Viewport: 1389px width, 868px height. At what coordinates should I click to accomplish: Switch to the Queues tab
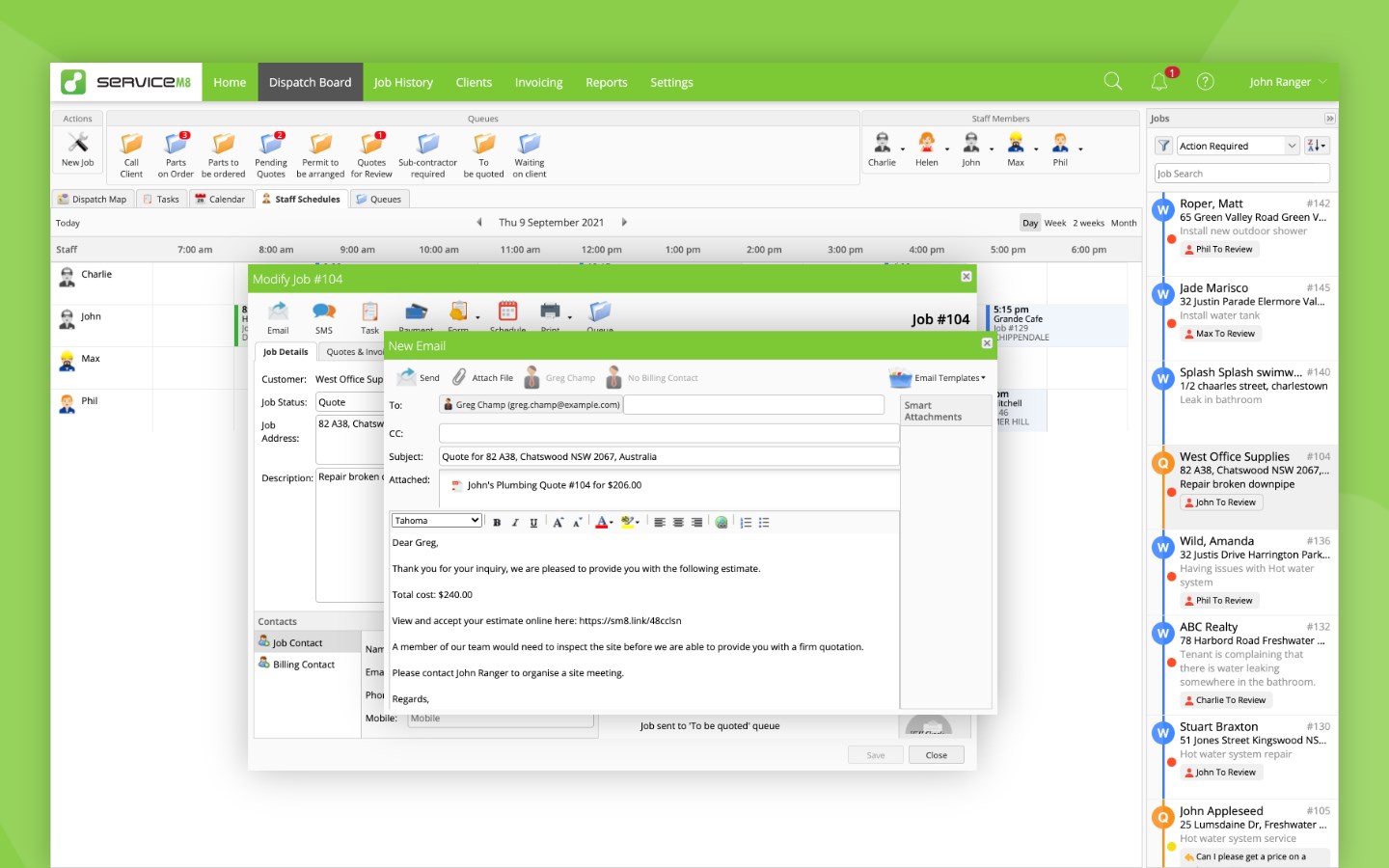pos(378,199)
